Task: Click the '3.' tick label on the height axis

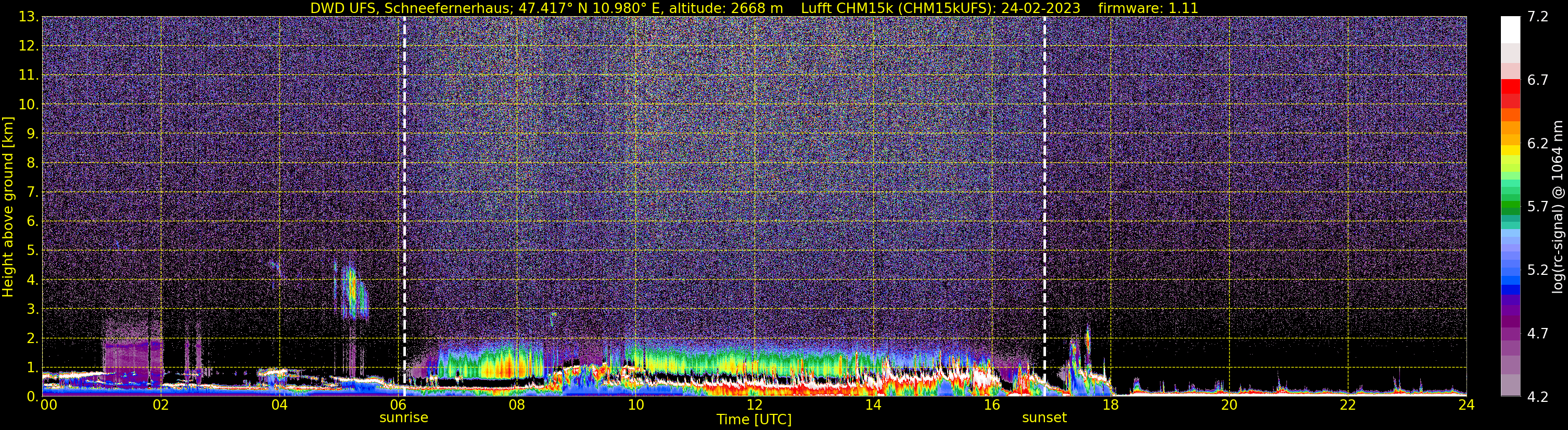Action: click(x=32, y=309)
